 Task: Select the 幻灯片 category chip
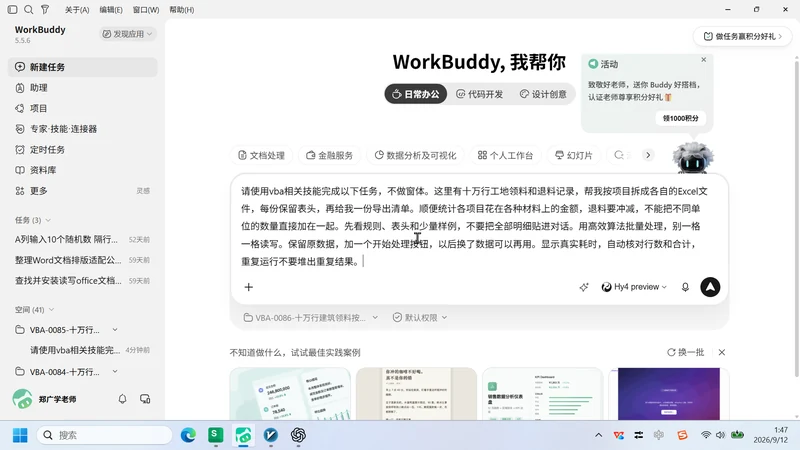(574, 155)
